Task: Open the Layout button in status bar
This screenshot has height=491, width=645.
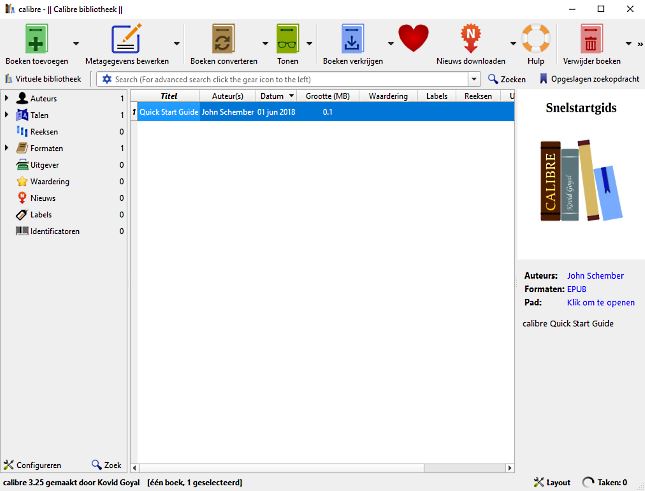Action: tap(552, 482)
